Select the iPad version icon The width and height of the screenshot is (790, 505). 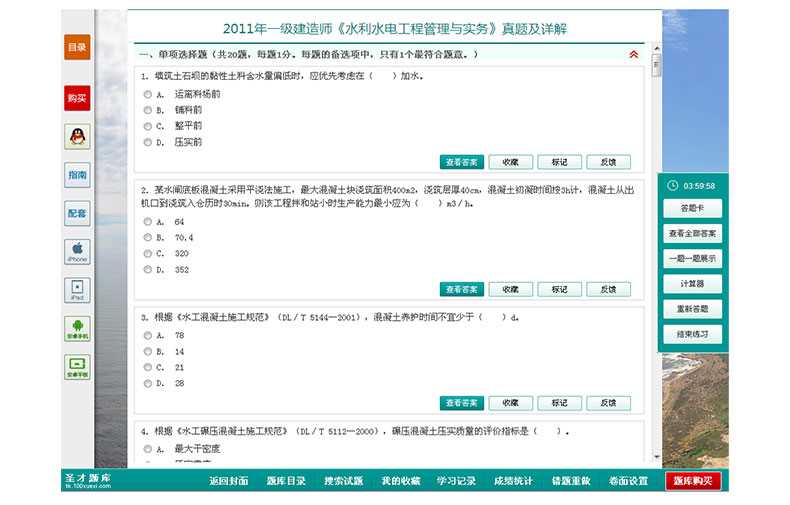click(77, 290)
